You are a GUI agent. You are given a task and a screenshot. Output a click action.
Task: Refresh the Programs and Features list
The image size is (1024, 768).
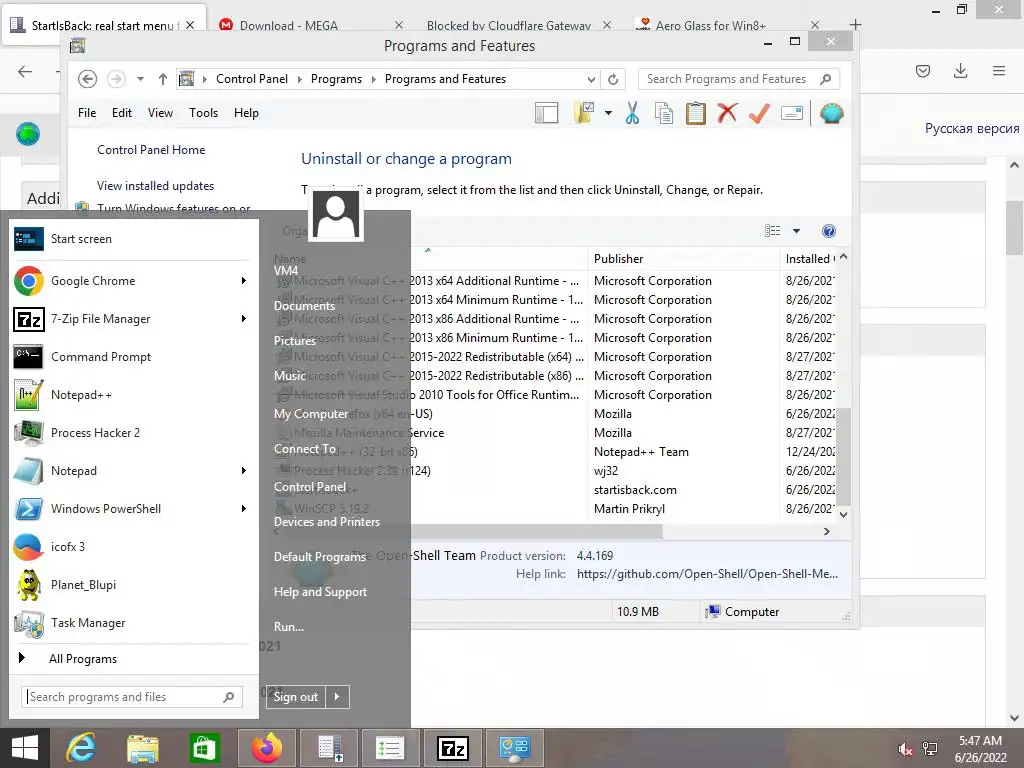613,79
